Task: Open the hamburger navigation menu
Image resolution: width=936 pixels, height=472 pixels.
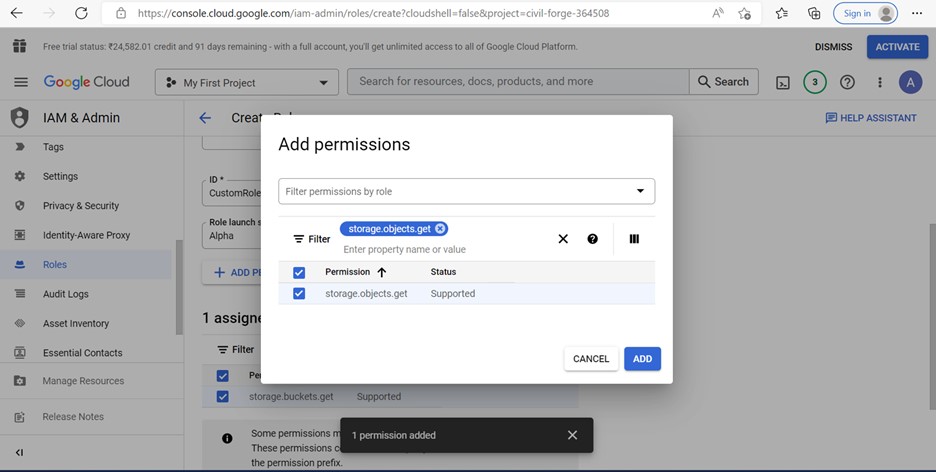Action: click(x=20, y=82)
